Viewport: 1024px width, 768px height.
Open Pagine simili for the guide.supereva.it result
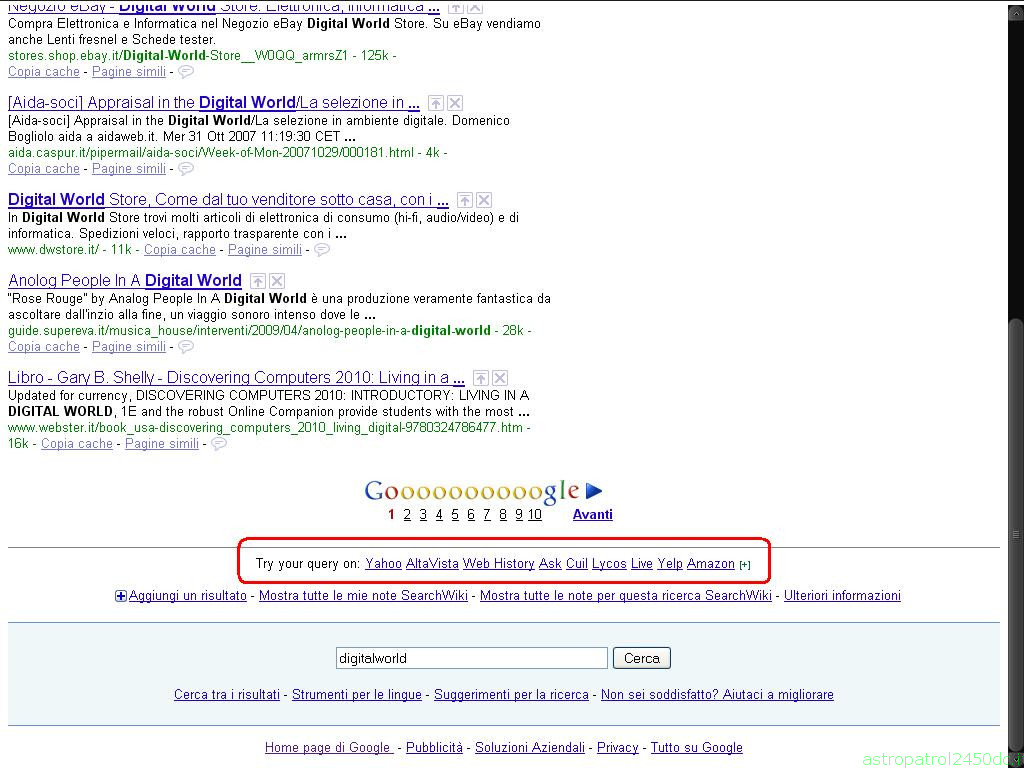pyautogui.click(x=129, y=347)
